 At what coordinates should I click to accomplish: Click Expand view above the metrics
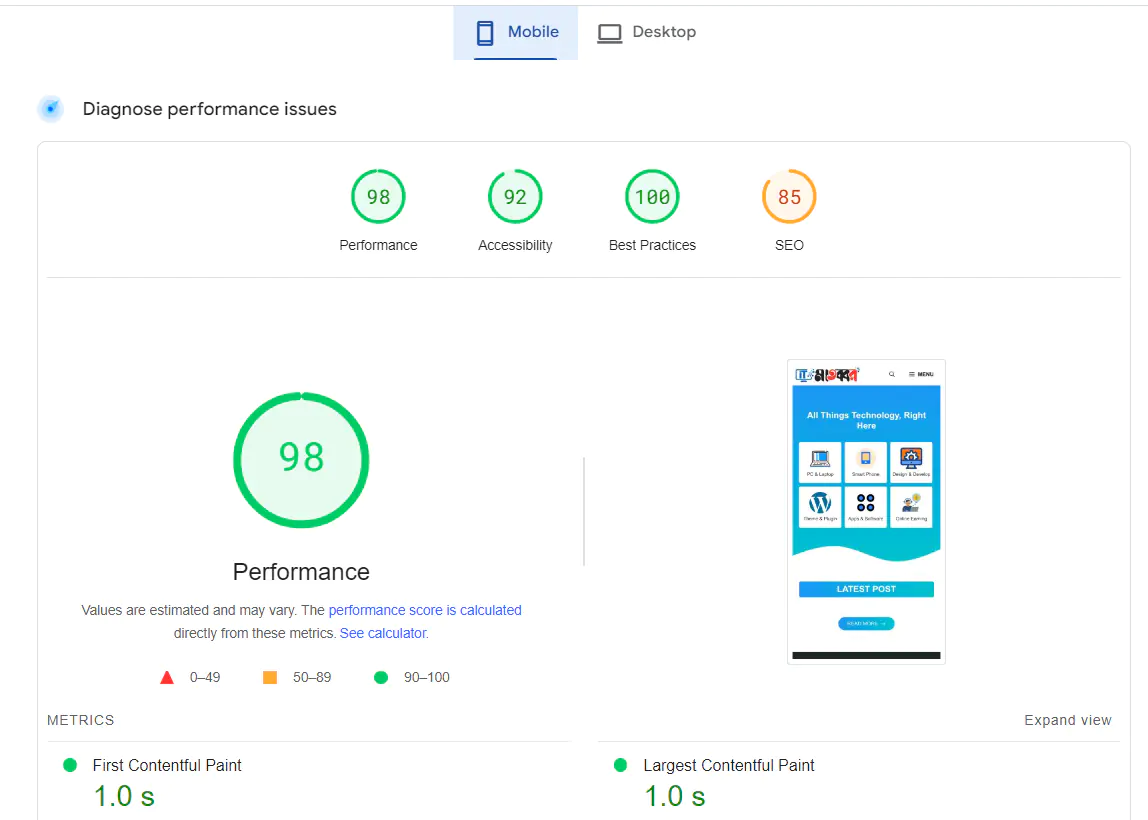1068,719
